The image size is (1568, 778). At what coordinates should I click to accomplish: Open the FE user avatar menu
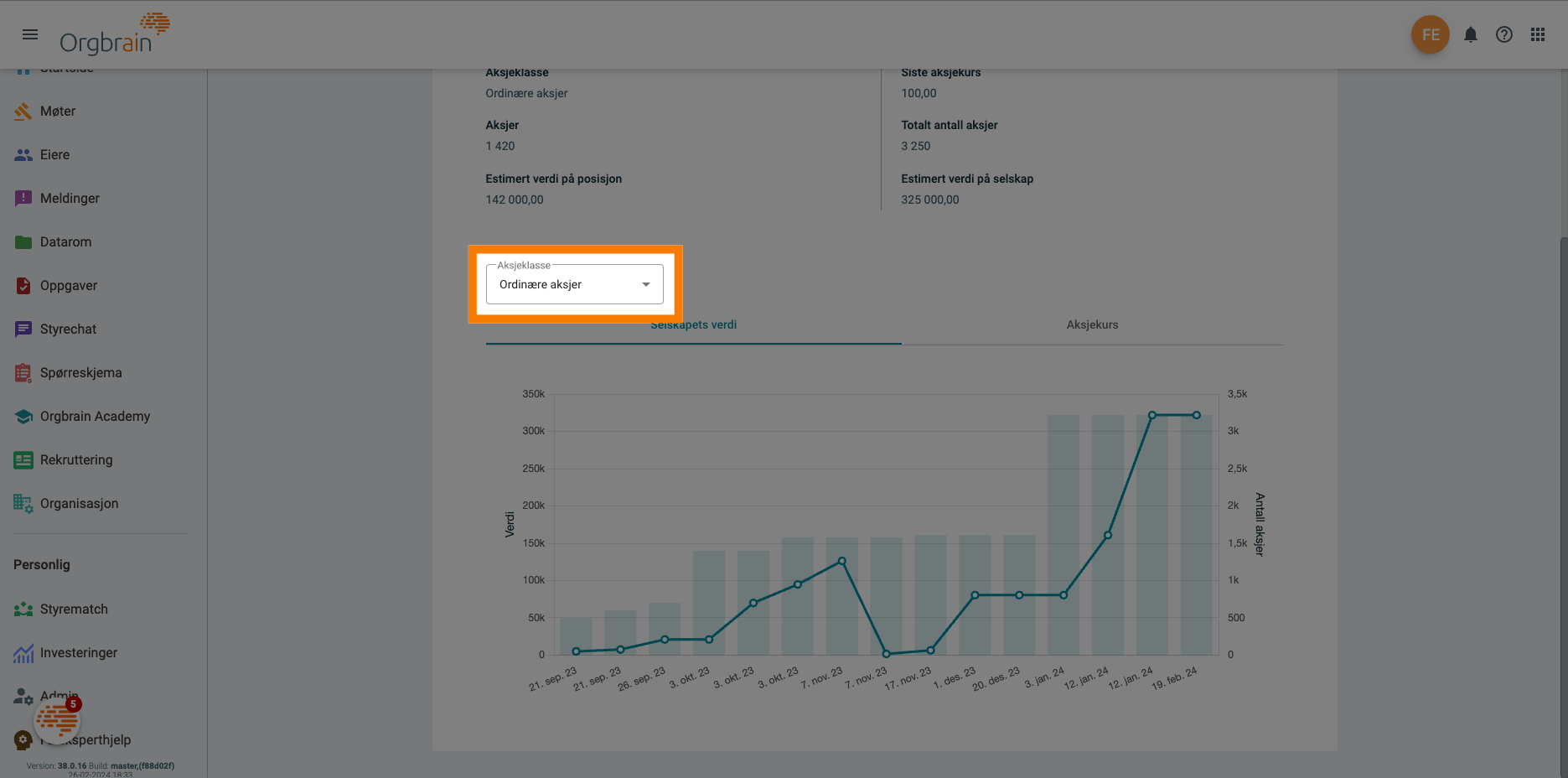click(x=1430, y=34)
